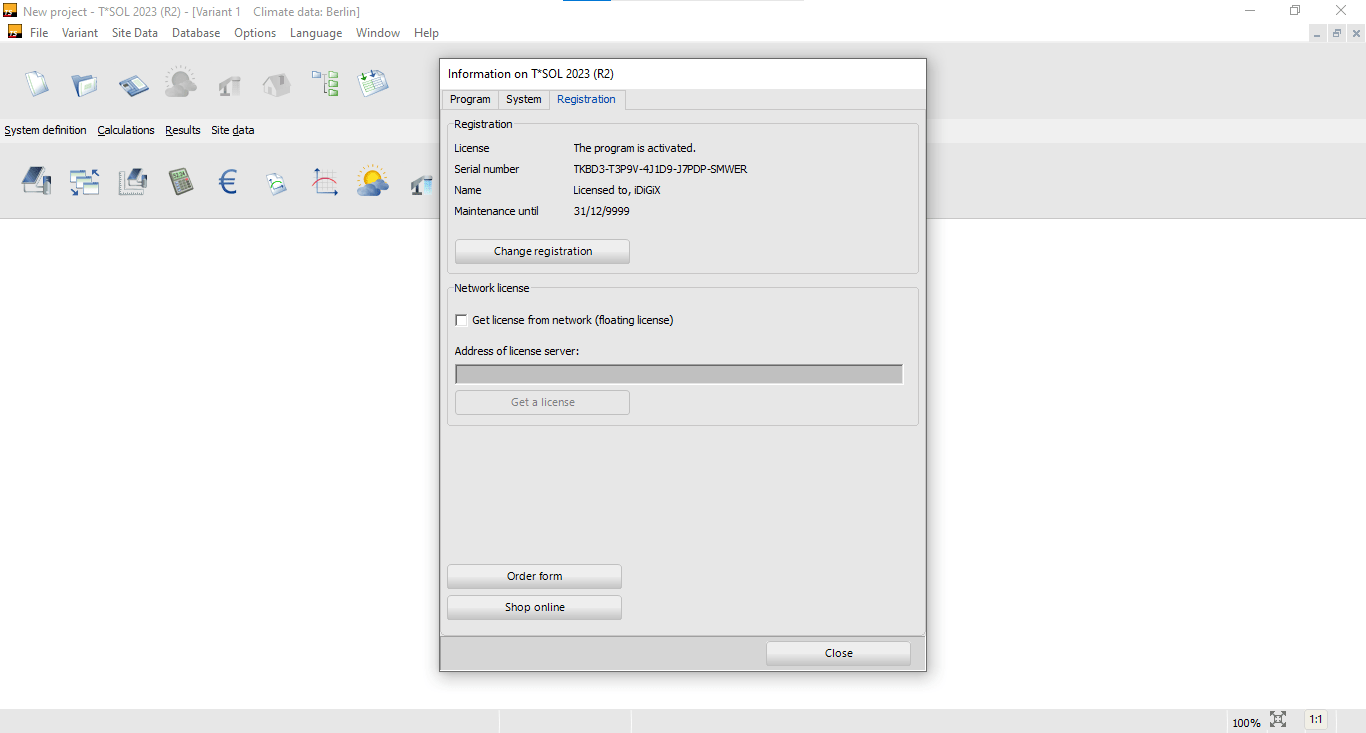The height and width of the screenshot is (733, 1366).
Task: Click the license server address input field
Action: [679, 374]
